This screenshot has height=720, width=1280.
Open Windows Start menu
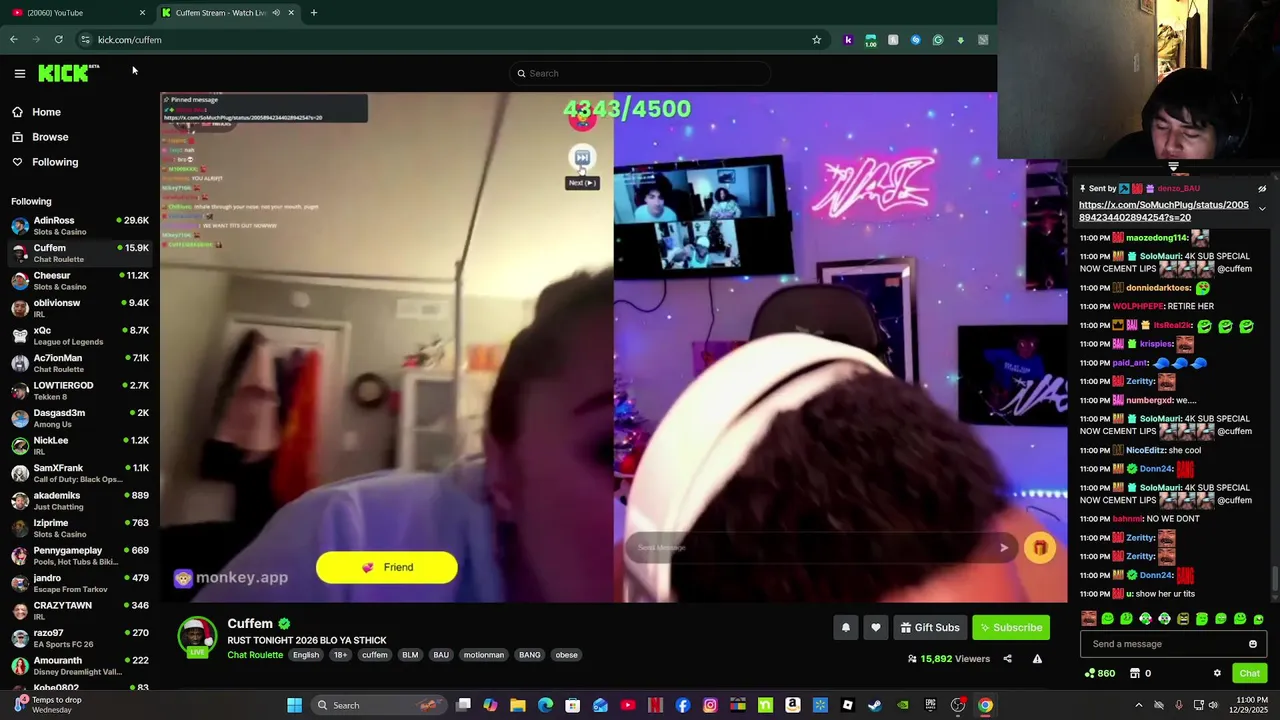point(294,705)
